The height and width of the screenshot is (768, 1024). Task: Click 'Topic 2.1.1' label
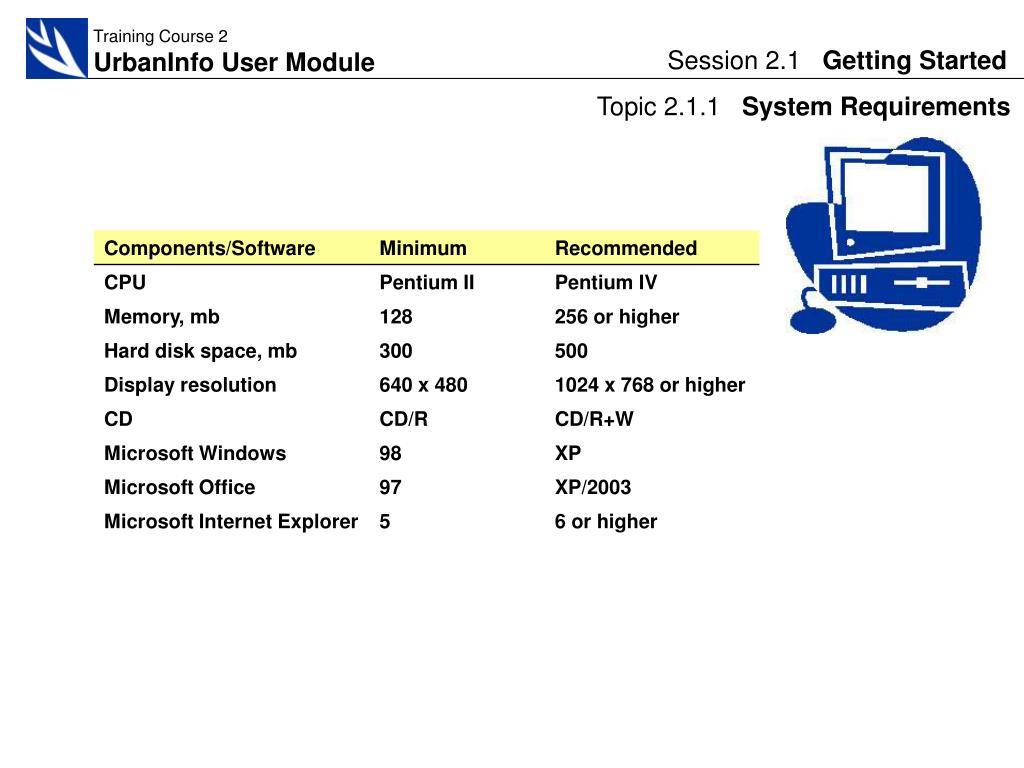click(x=658, y=106)
